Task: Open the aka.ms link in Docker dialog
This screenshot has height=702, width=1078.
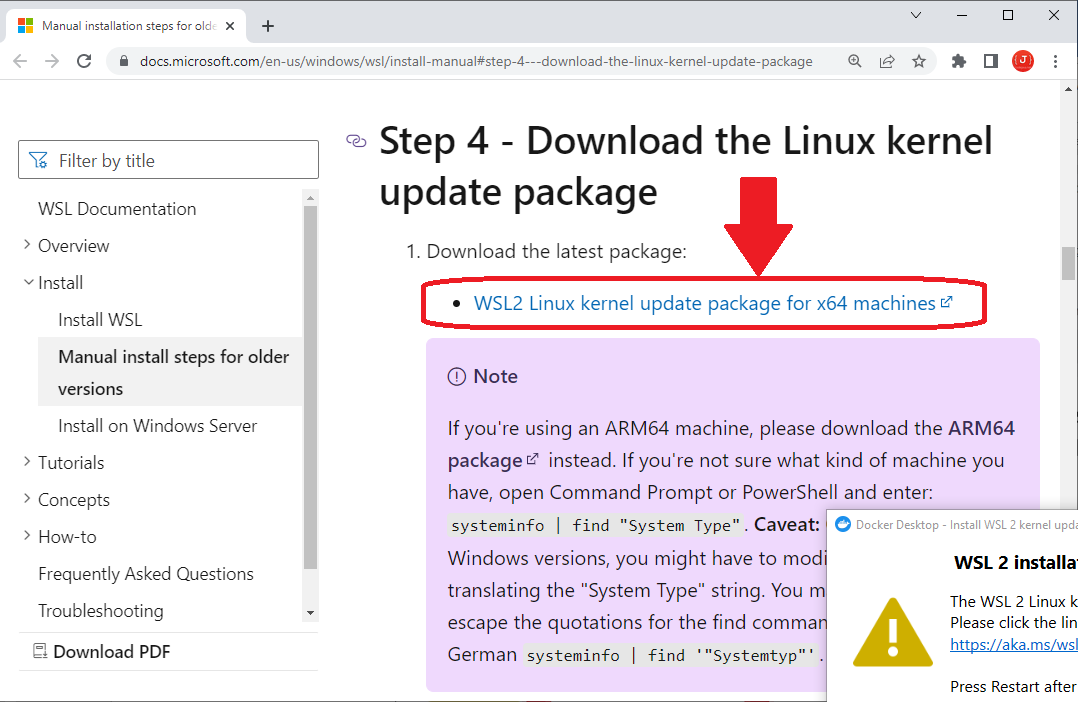Action: (x=1013, y=644)
